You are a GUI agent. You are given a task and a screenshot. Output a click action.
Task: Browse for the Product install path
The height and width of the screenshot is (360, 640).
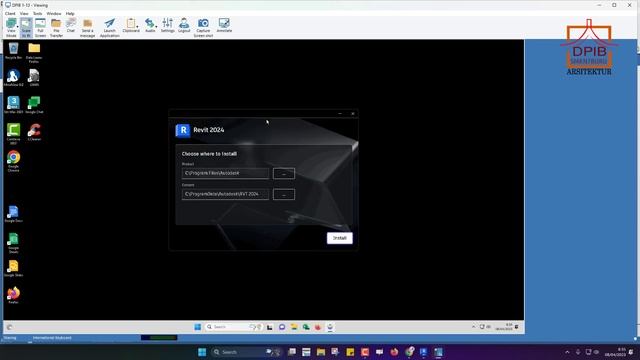(x=284, y=173)
